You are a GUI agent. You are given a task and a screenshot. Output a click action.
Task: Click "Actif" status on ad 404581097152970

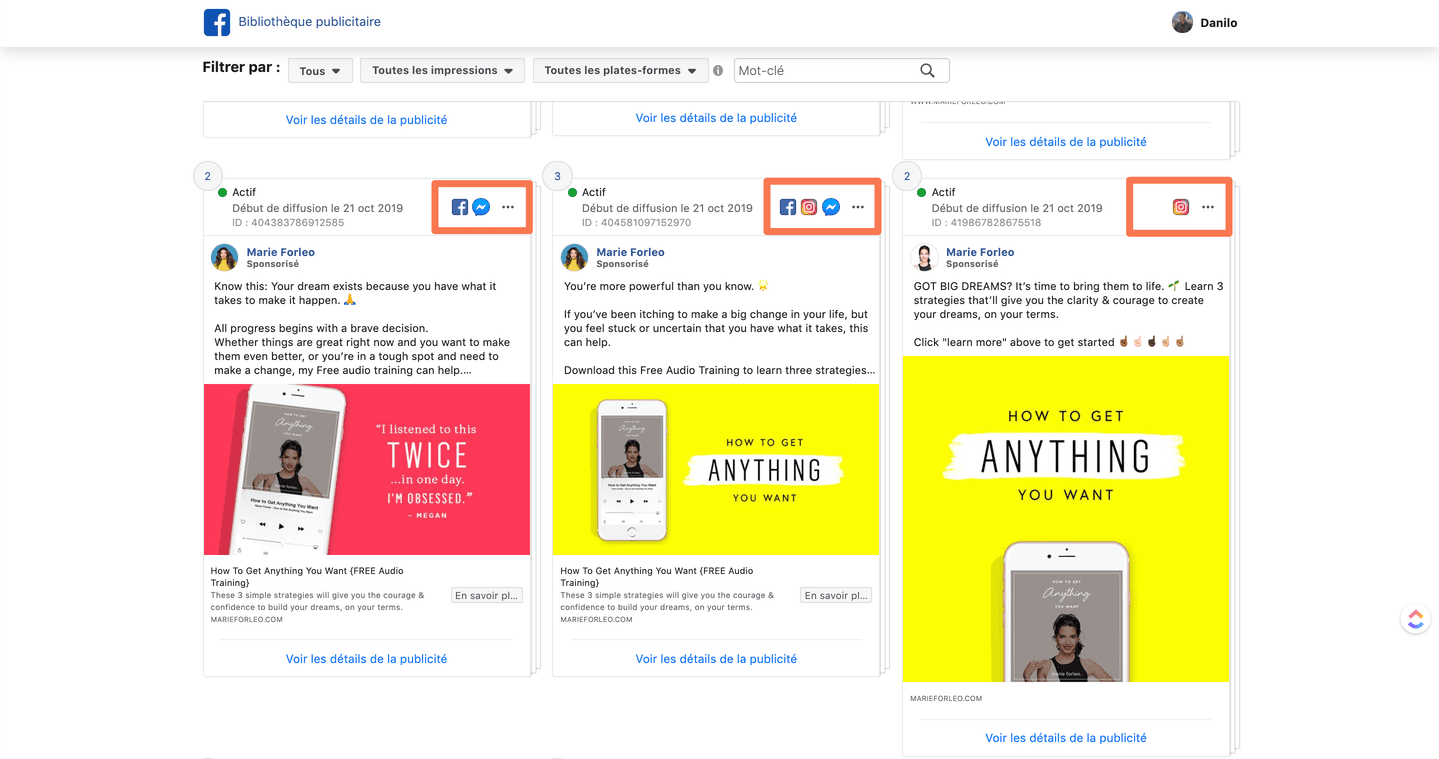tap(594, 192)
